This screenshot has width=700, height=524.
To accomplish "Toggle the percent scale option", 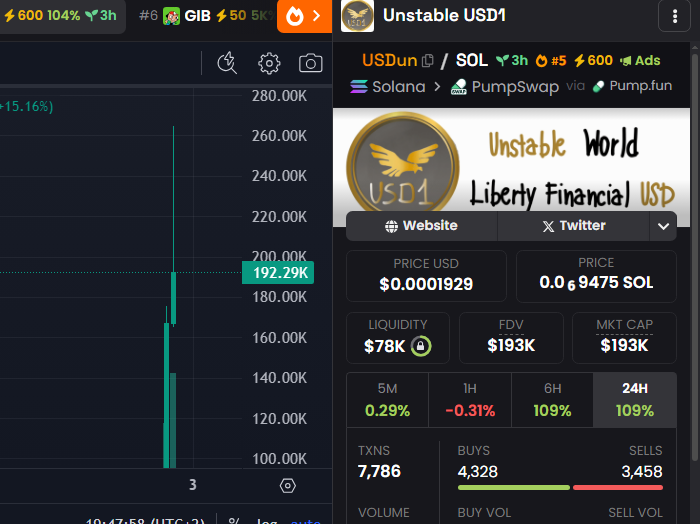I will (233, 520).
